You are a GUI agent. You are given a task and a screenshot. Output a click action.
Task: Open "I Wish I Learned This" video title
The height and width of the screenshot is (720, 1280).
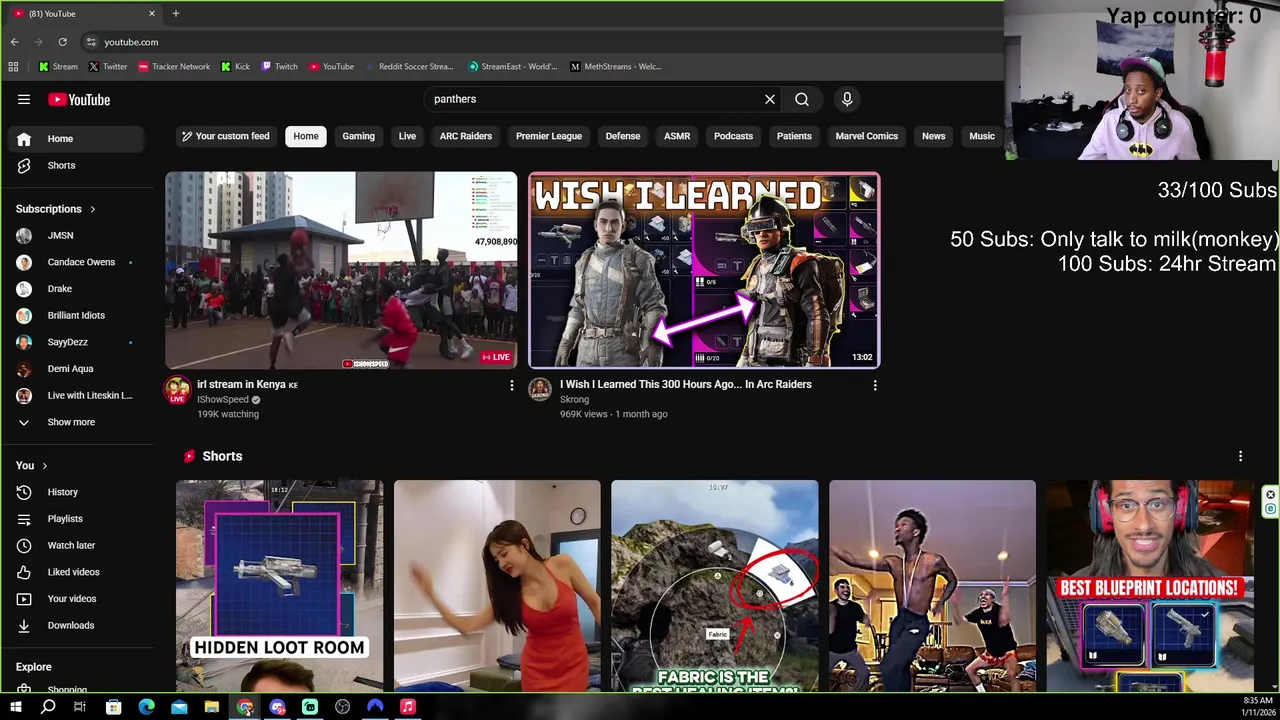[x=685, y=384]
